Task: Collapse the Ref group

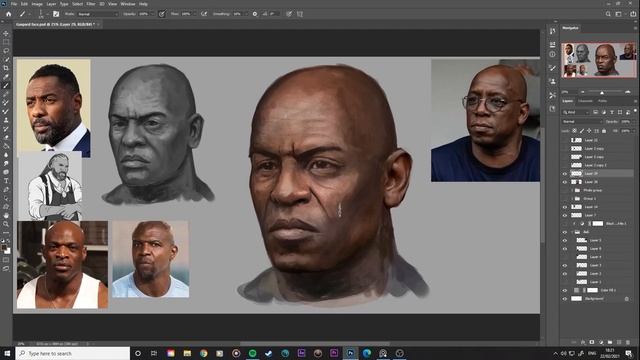Action: pos(572,232)
